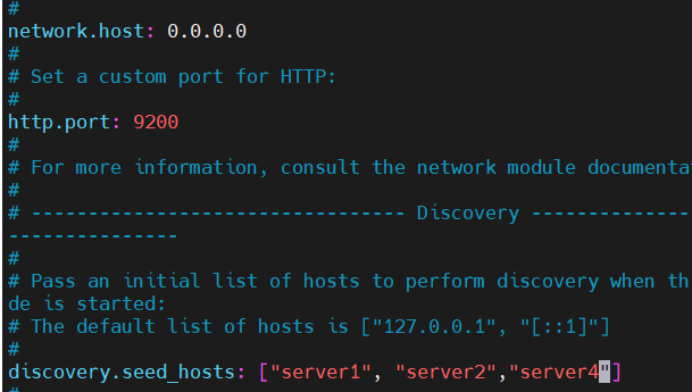Select the 0.0.0.0 host value
Screen dimensions: 692x392
207,31
